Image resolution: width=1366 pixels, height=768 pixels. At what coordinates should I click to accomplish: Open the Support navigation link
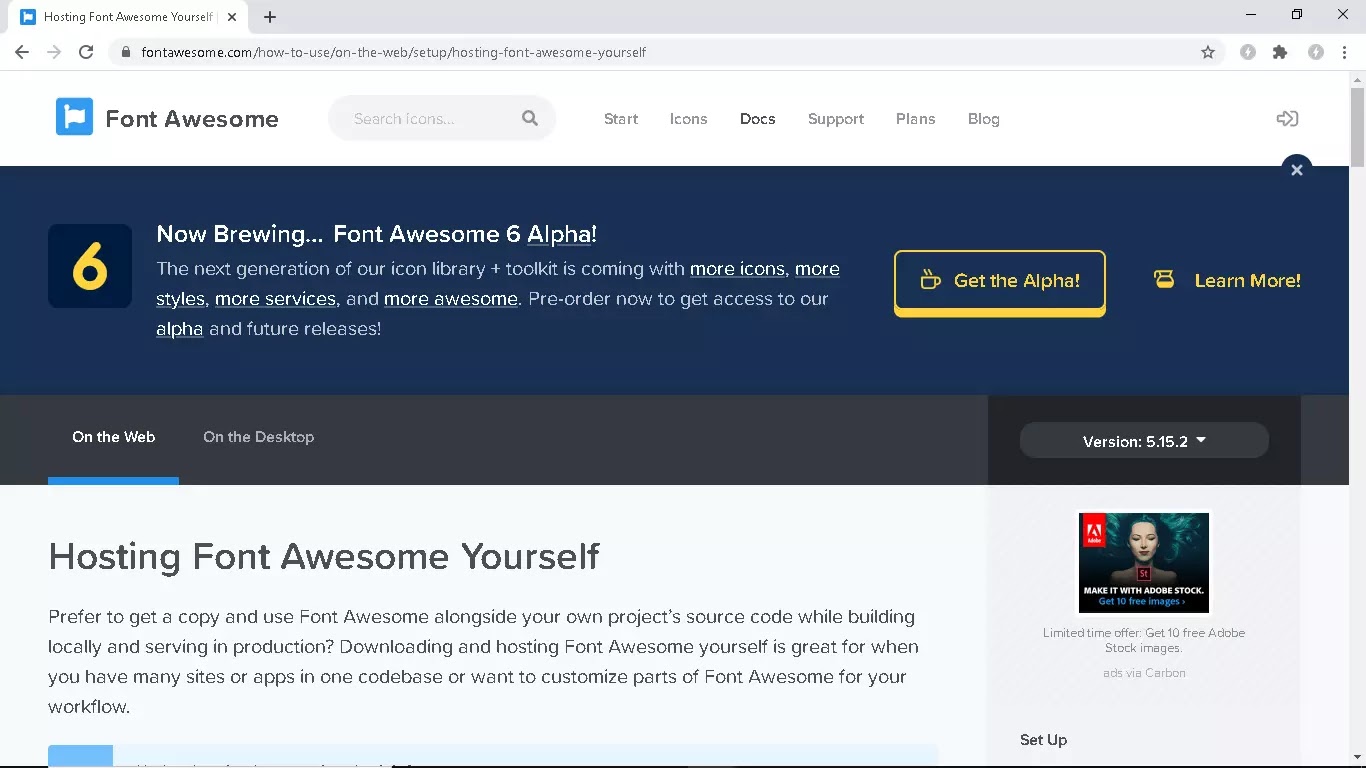[x=836, y=119]
